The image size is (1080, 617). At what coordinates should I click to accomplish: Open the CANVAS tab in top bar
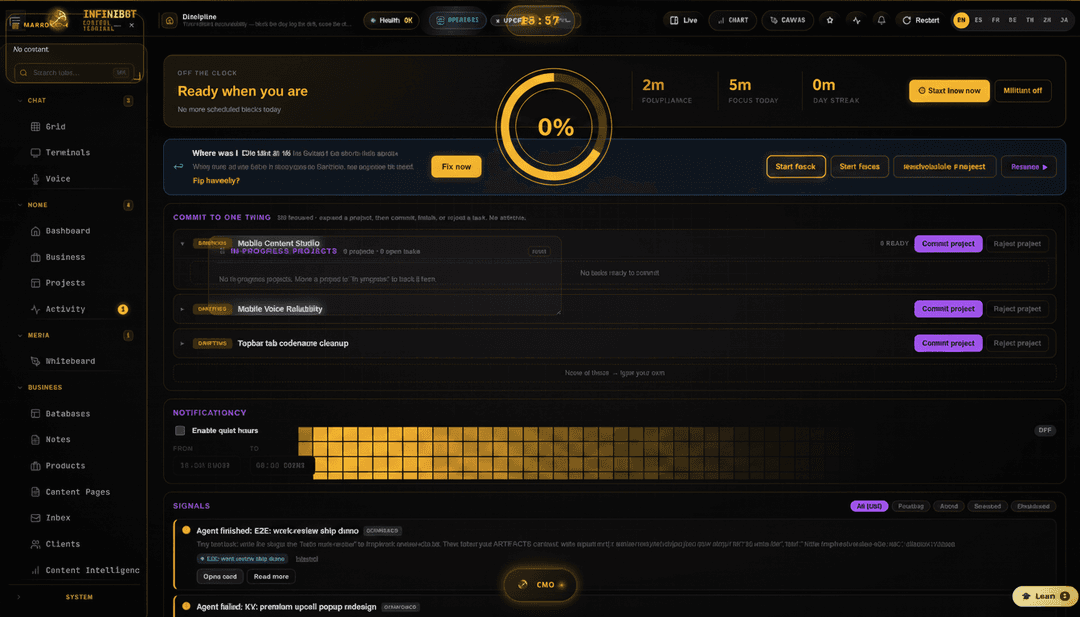pos(787,20)
